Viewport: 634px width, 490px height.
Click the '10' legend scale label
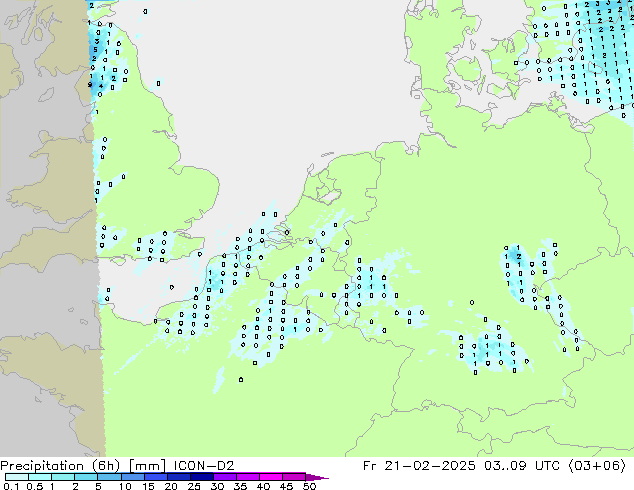click(125, 486)
